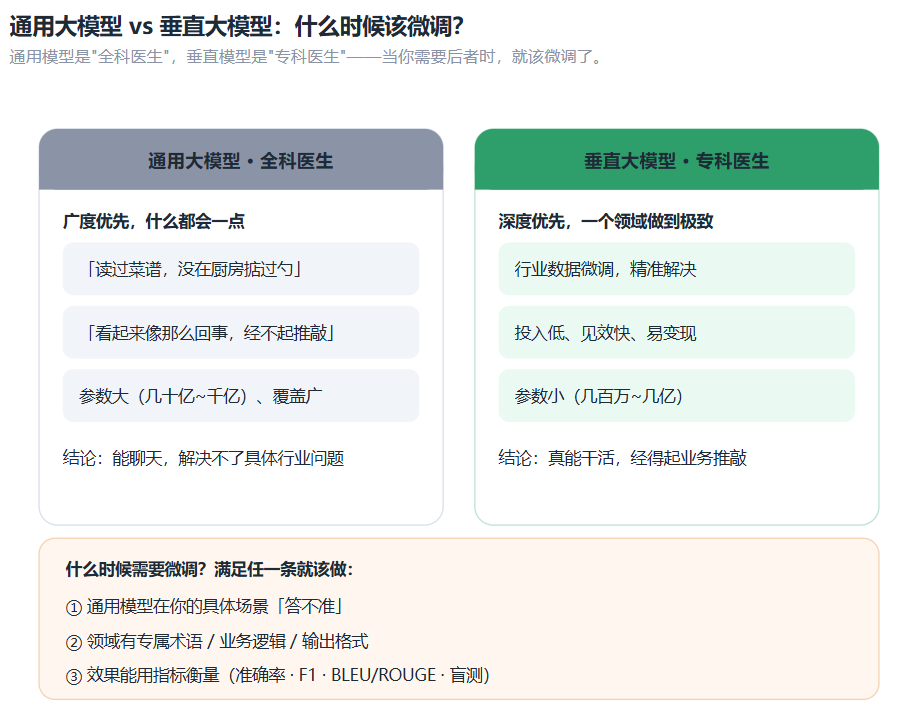Select the box "参数大（几十亿~千亿）、覆盖广"

click(241, 396)
